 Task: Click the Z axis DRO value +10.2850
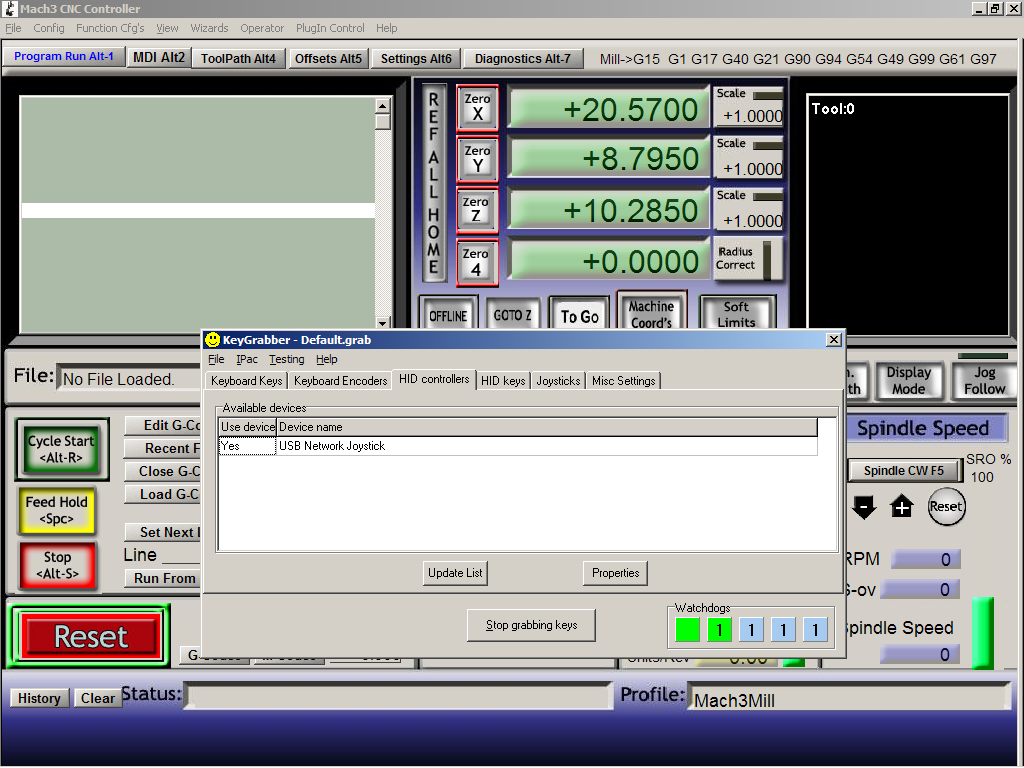(609, 211)
